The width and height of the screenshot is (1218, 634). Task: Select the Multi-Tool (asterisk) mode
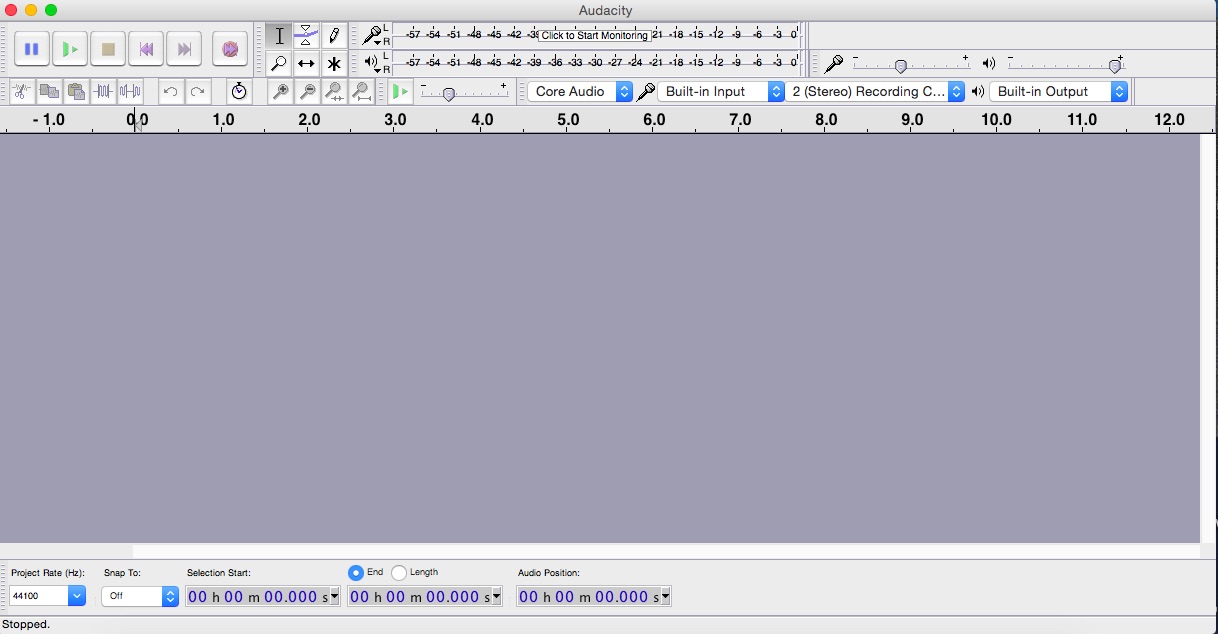point(334,63)
